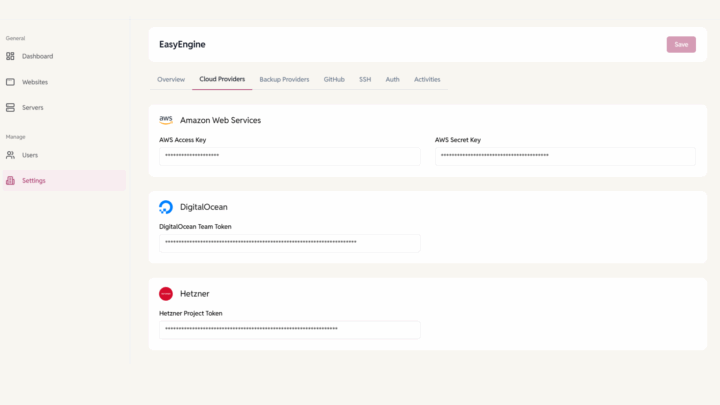Click the Hetzner section heading

pos(195,294)
